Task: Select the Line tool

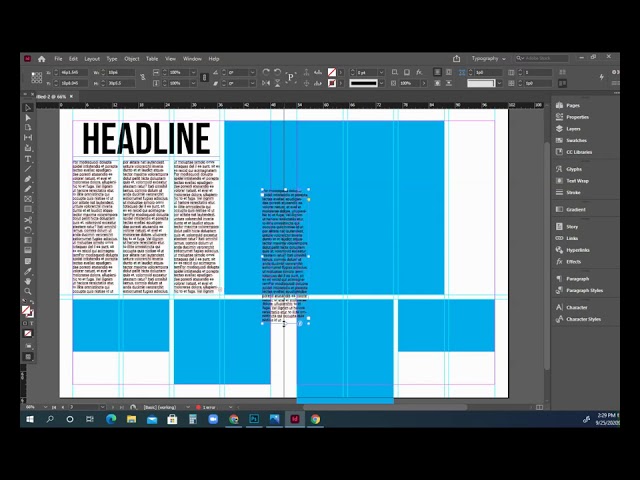Action: click(x=28, y=169)
